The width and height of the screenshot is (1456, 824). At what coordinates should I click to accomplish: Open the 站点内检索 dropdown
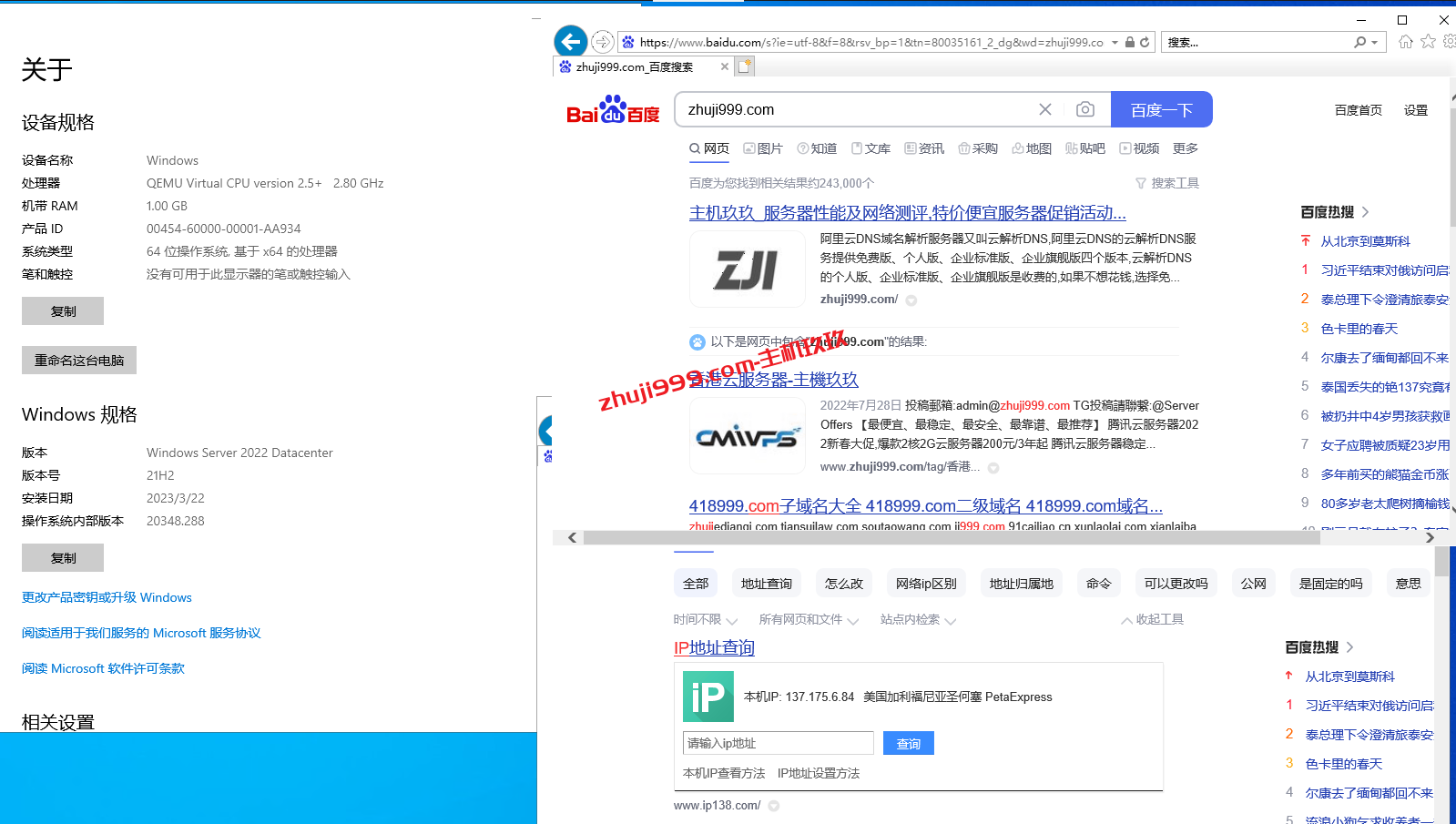(918, 620)
